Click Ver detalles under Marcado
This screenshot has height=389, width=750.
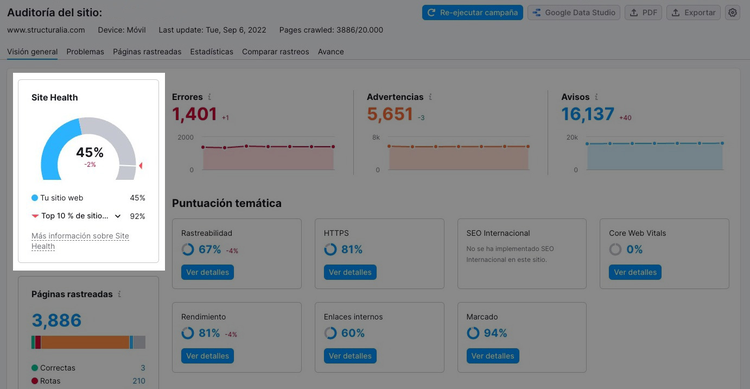tap(492, 356)
